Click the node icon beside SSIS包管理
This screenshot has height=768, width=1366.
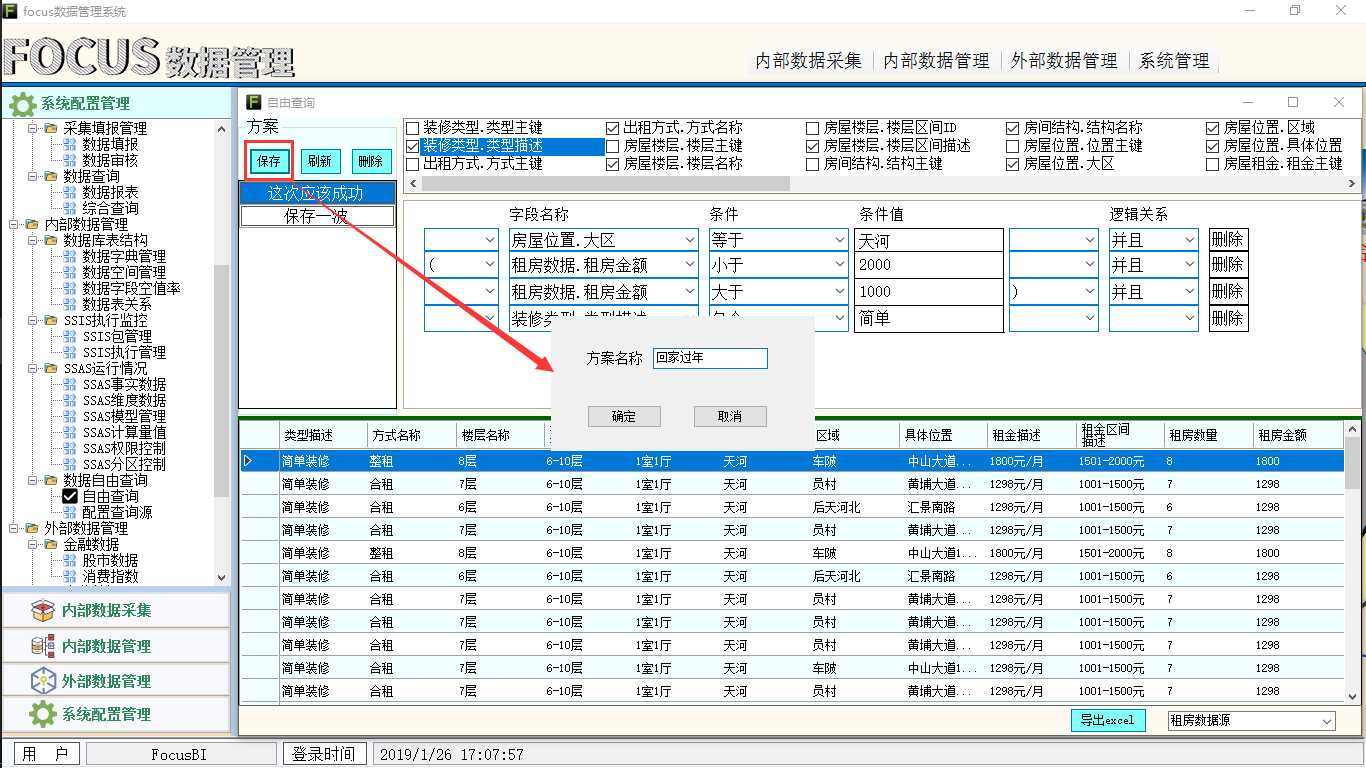70,336
